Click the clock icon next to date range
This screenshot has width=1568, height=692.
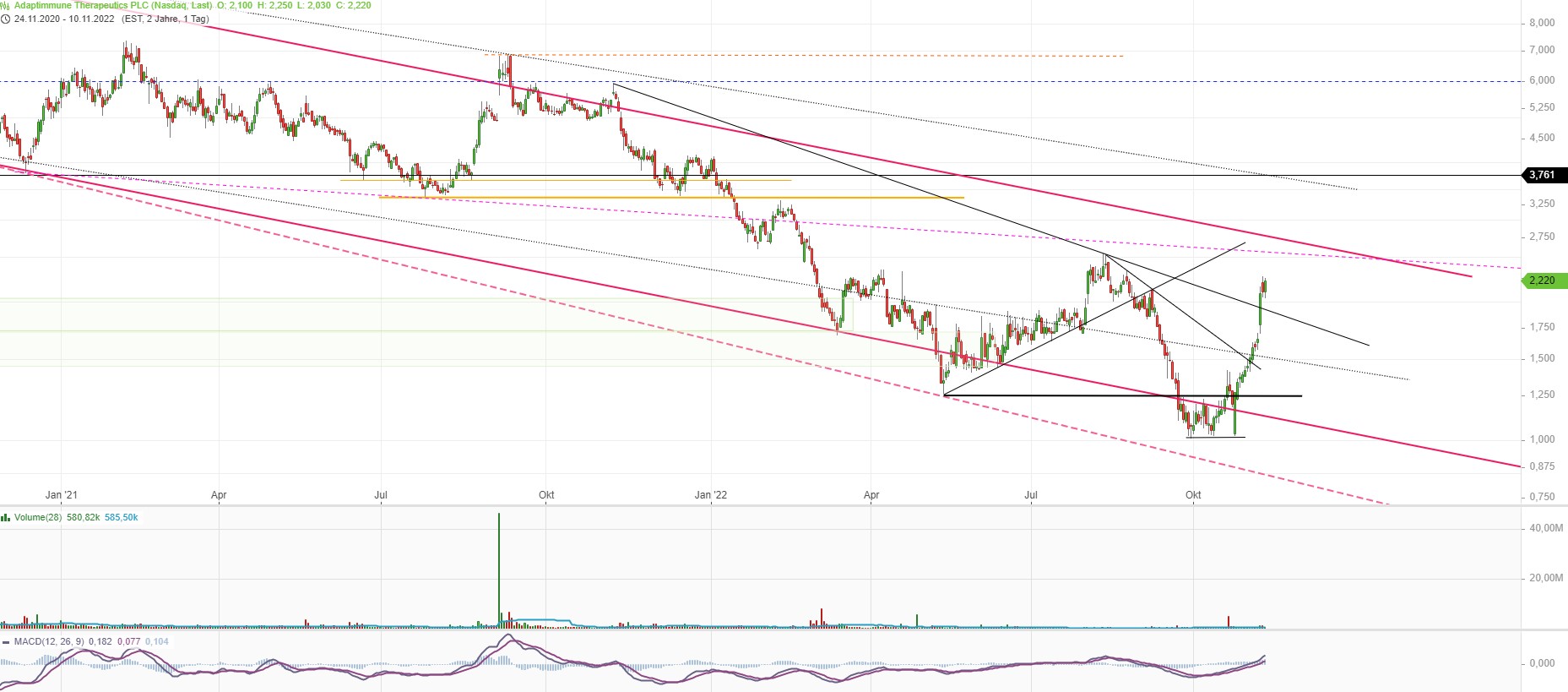tap(5, 19)
